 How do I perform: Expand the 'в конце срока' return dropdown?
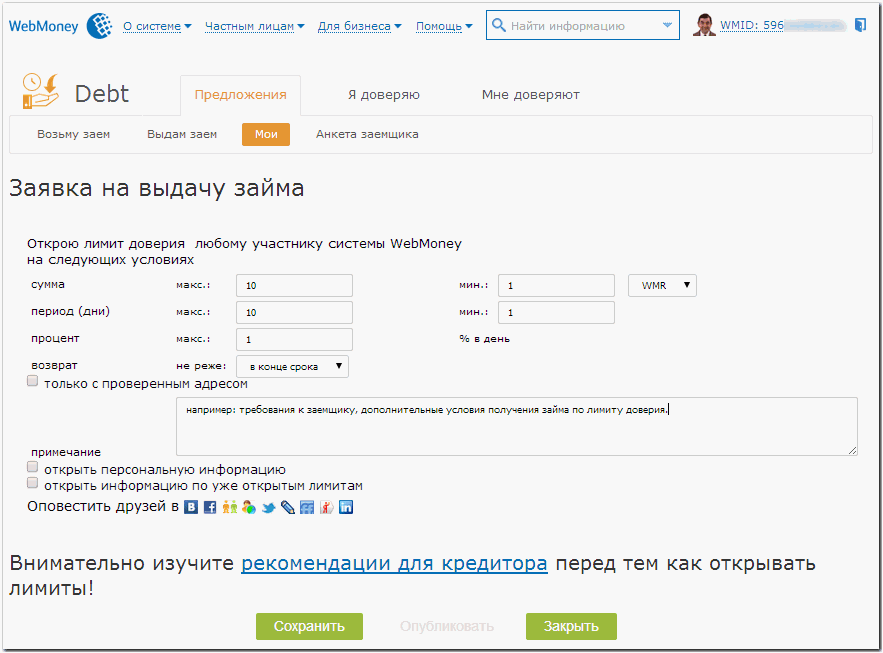tap(292, 367)
